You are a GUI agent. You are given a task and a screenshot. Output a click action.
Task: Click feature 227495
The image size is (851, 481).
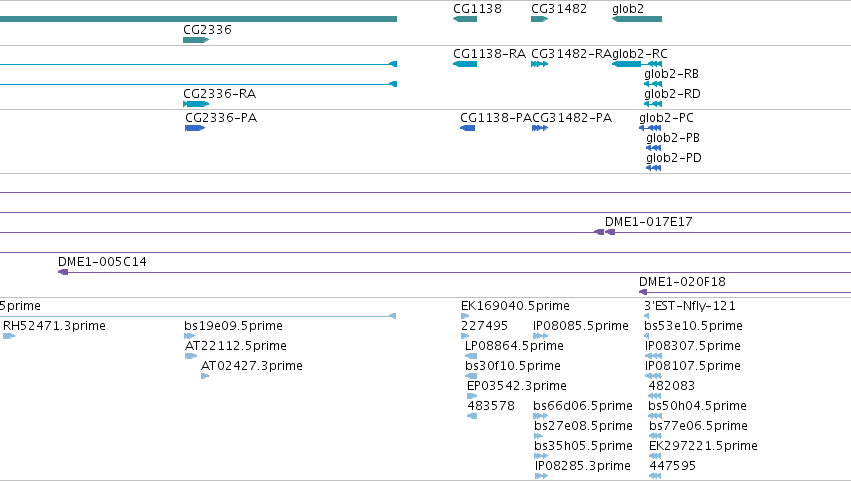tap(465, 336)
